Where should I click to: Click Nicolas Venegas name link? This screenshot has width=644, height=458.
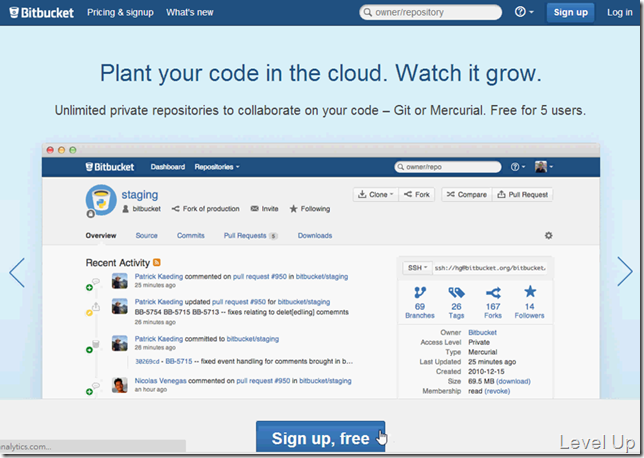161,381
